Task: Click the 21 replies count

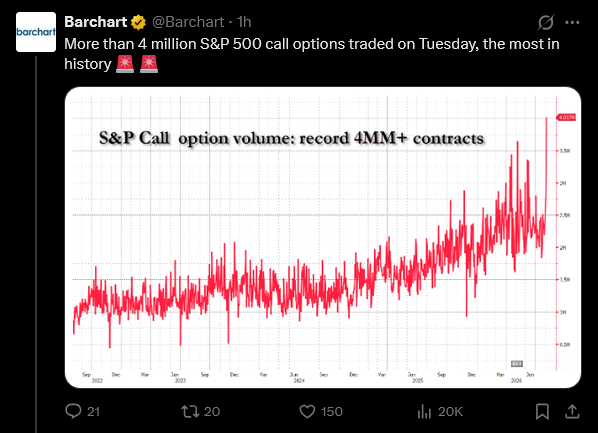Action: coord(93,412)
